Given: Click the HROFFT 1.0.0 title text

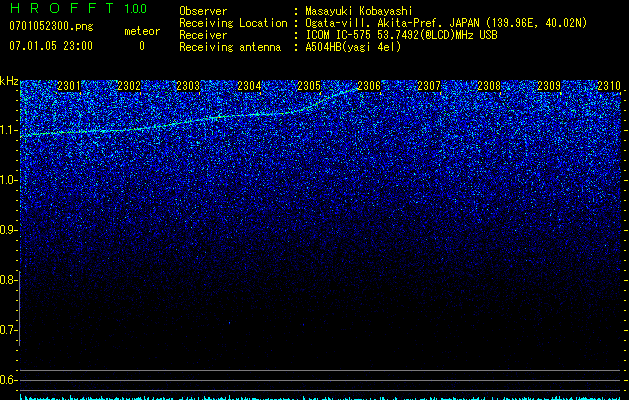Looking at the screenshot, I should coord(78,8).
